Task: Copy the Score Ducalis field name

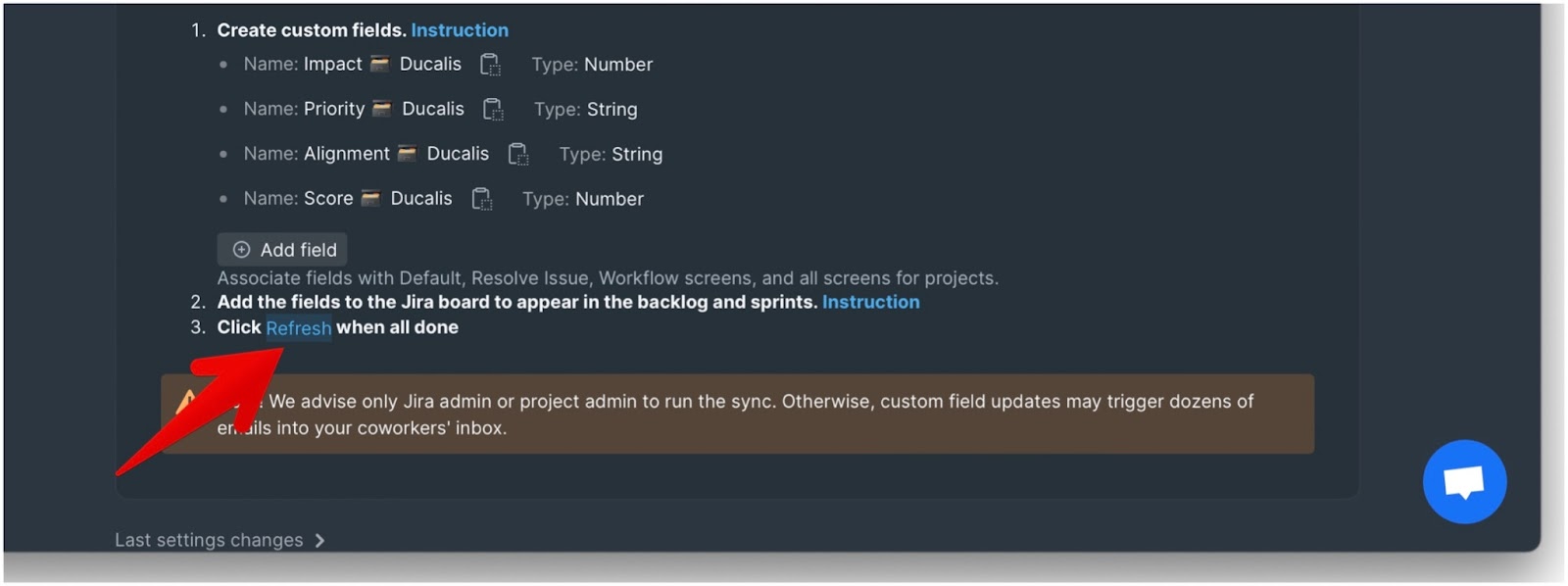Action: click(481, 199)
